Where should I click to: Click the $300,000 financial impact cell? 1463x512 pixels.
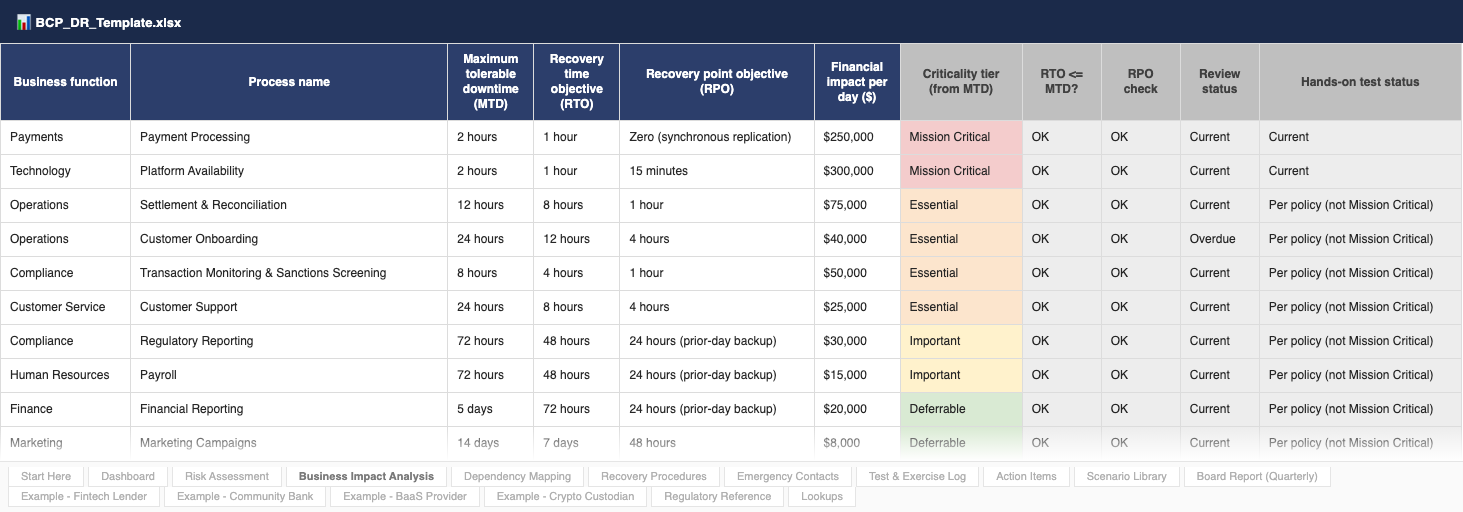[857, 171]
